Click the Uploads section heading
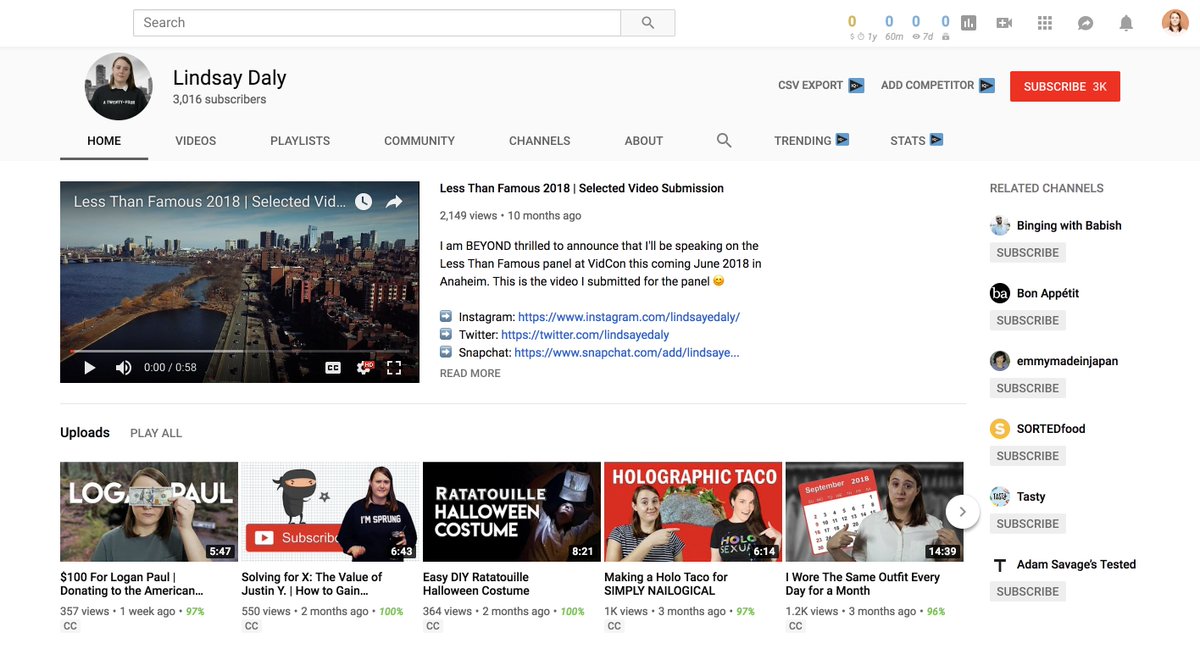This screenshot has height=649, width=1200. [x=85, y=433]
